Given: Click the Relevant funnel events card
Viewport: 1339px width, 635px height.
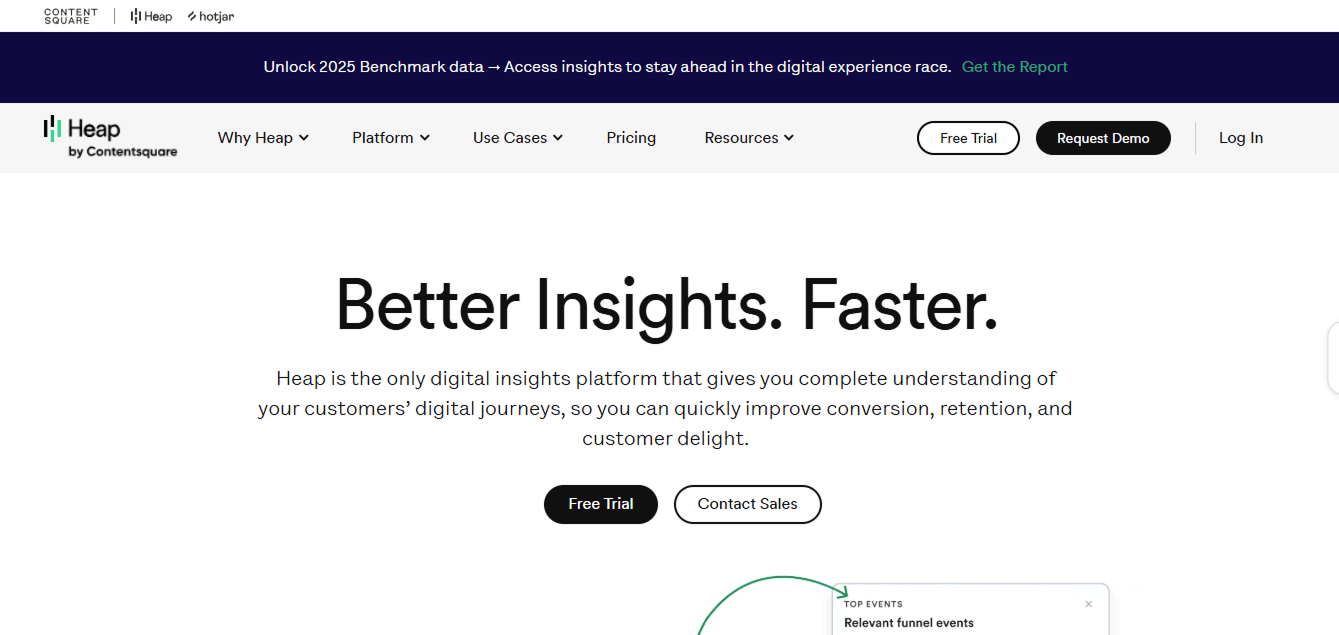Looking at the screenshot, I should tap(908, 623).
